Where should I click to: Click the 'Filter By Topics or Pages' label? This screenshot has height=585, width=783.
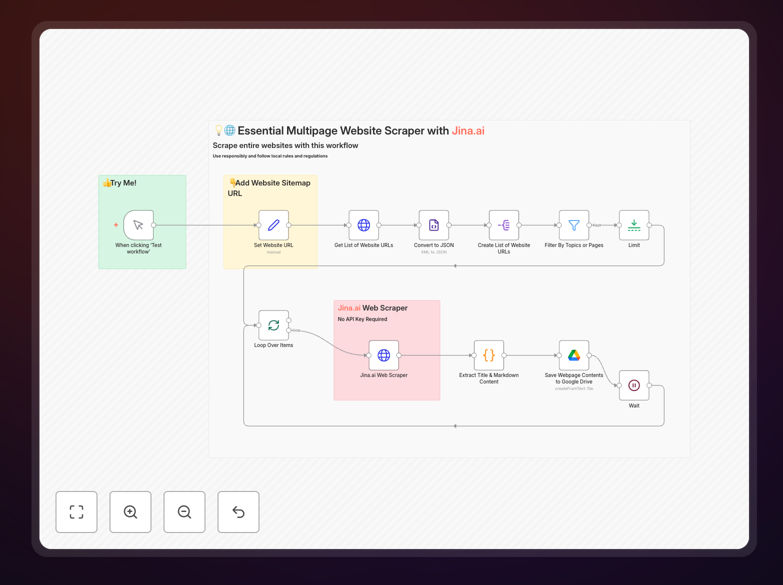click(x=574, y=245)
